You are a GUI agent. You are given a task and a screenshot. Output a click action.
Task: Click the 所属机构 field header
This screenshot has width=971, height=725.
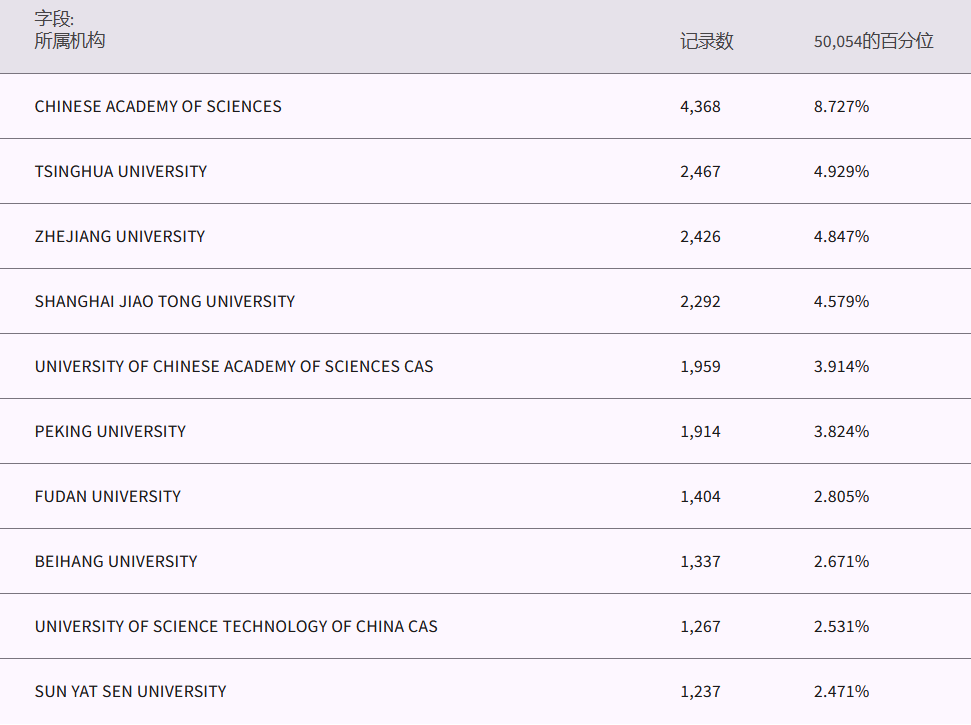pyautogui.click(x=70, y=41)
